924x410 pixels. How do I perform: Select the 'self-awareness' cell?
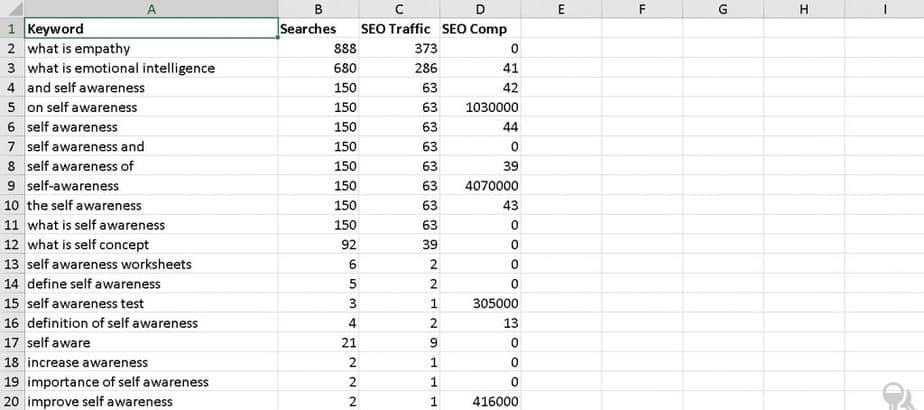151,186
